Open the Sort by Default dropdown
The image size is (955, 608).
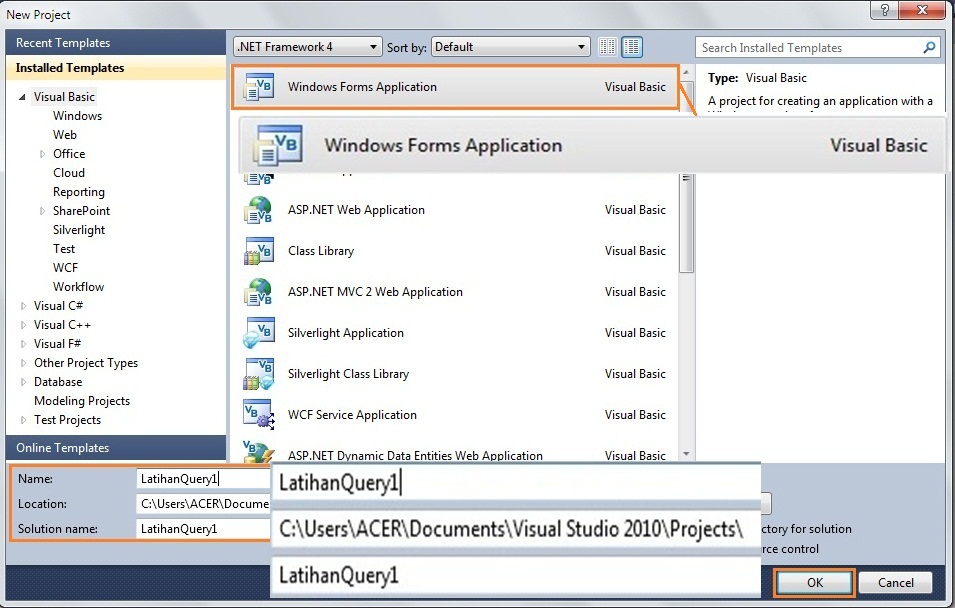pyautogui.click(x=510, y=47)
